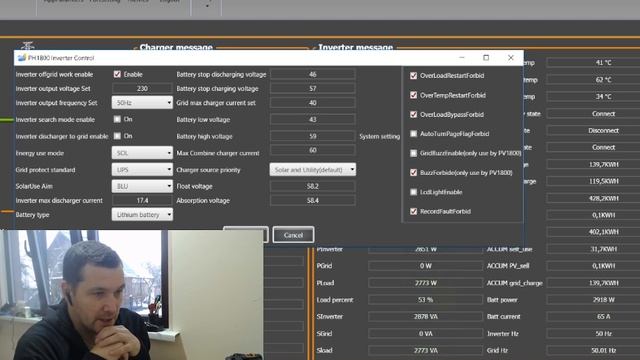The image size is (640, 360).
Task: Click the Inverter message heading
Action: pos(356,47)
